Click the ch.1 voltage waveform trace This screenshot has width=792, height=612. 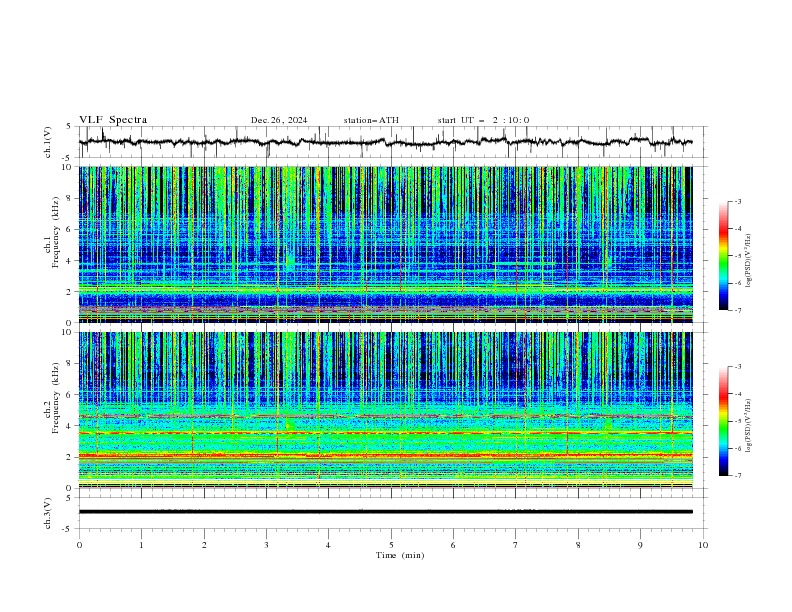pyautogui.click(x=385, y=142)
